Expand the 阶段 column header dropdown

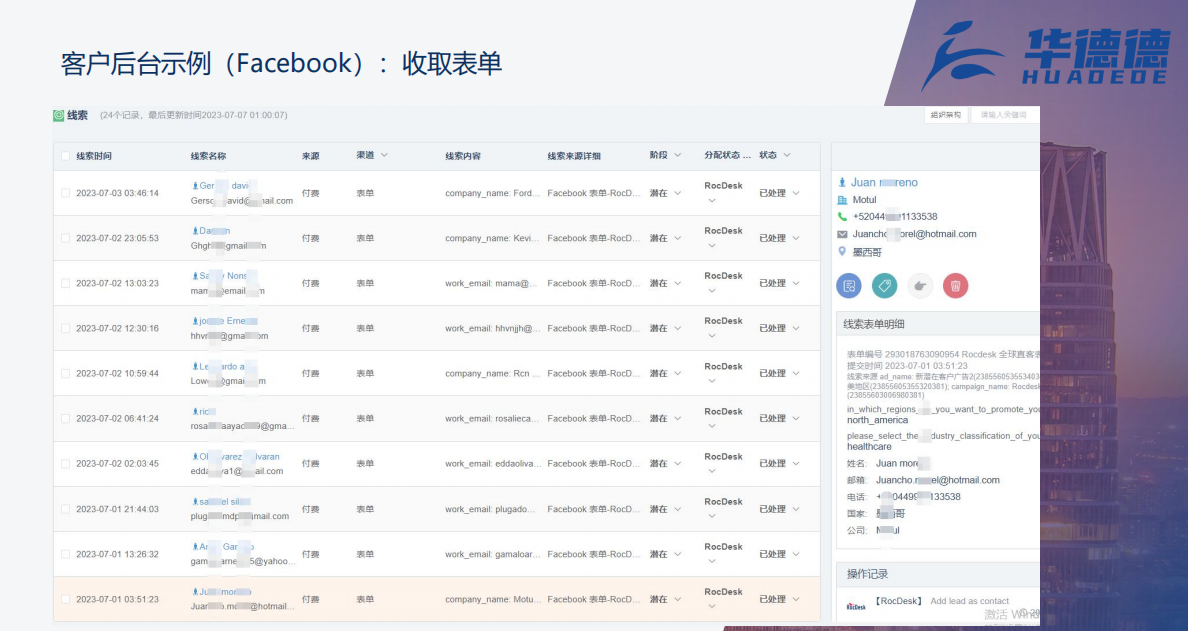tap(677, 155)
